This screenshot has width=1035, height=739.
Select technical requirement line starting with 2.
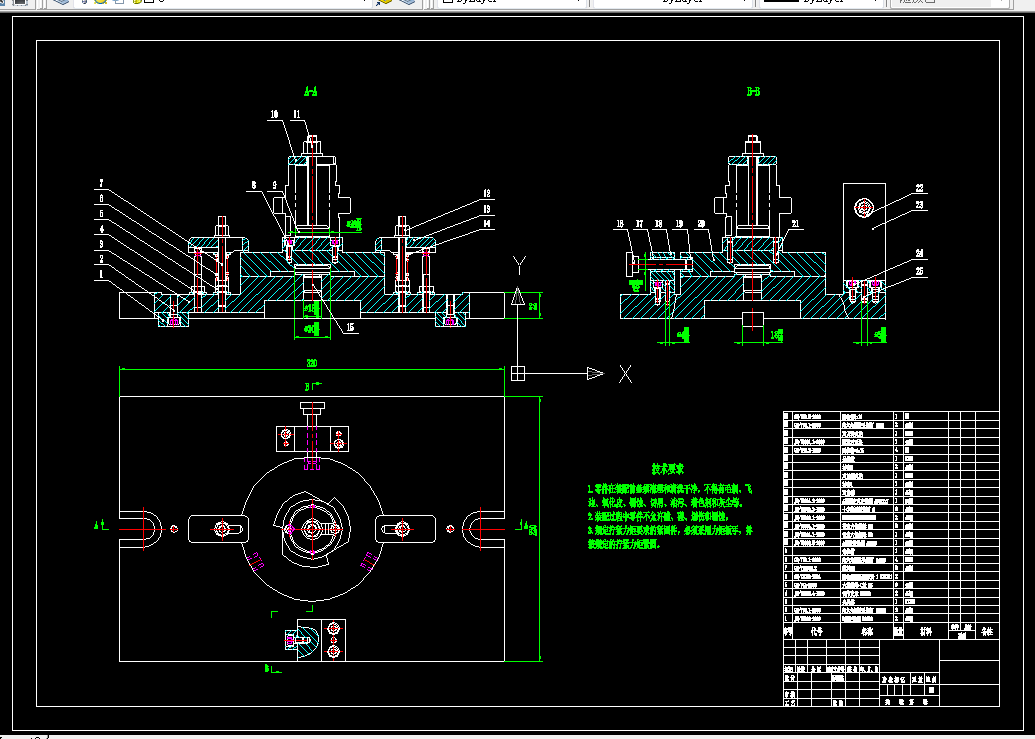[657, 517]
